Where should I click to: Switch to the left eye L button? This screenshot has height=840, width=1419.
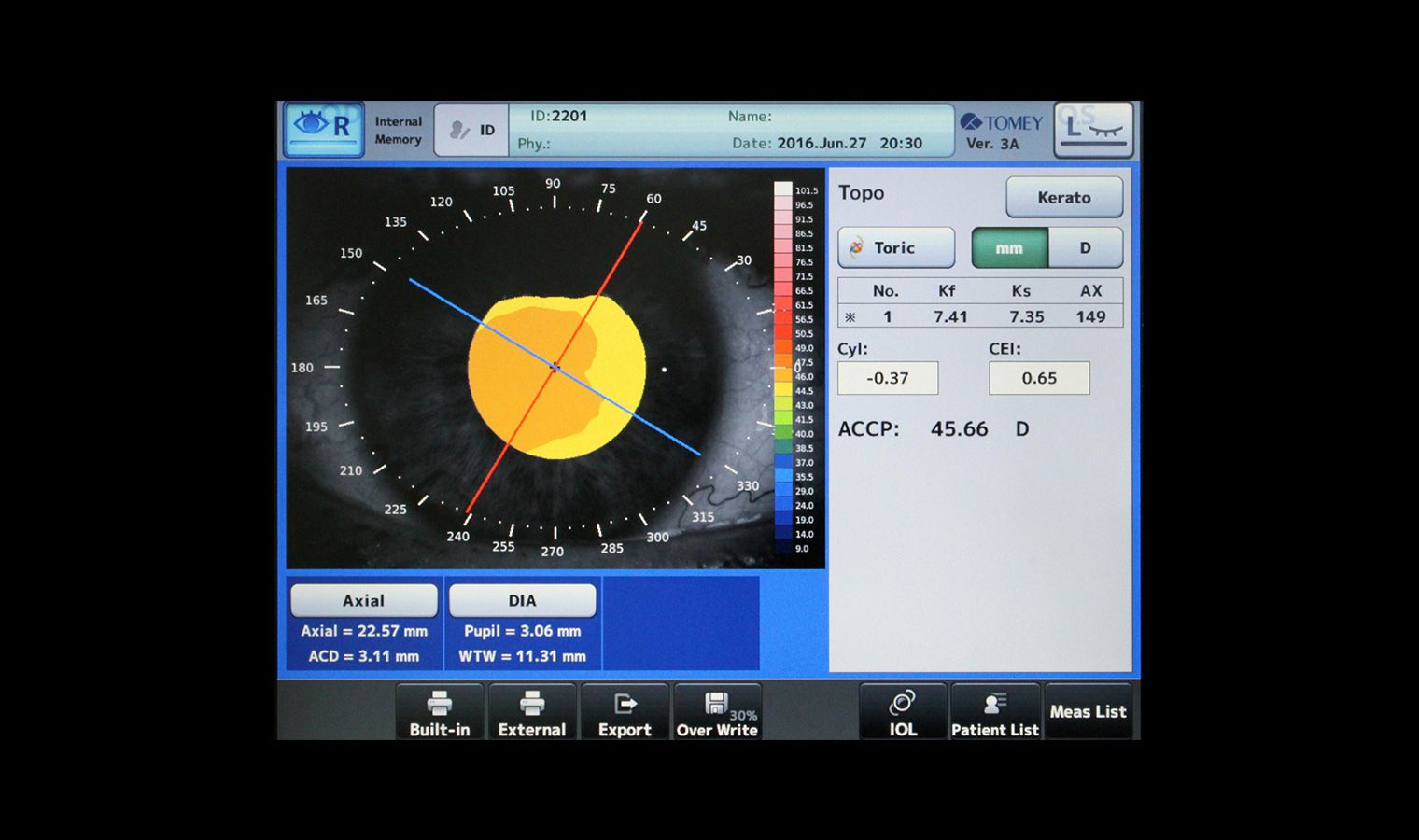click(1094, 129)
